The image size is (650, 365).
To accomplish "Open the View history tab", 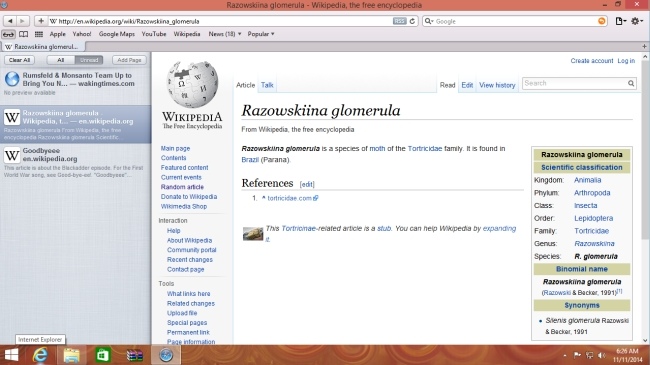I will (x=497, y=85).
